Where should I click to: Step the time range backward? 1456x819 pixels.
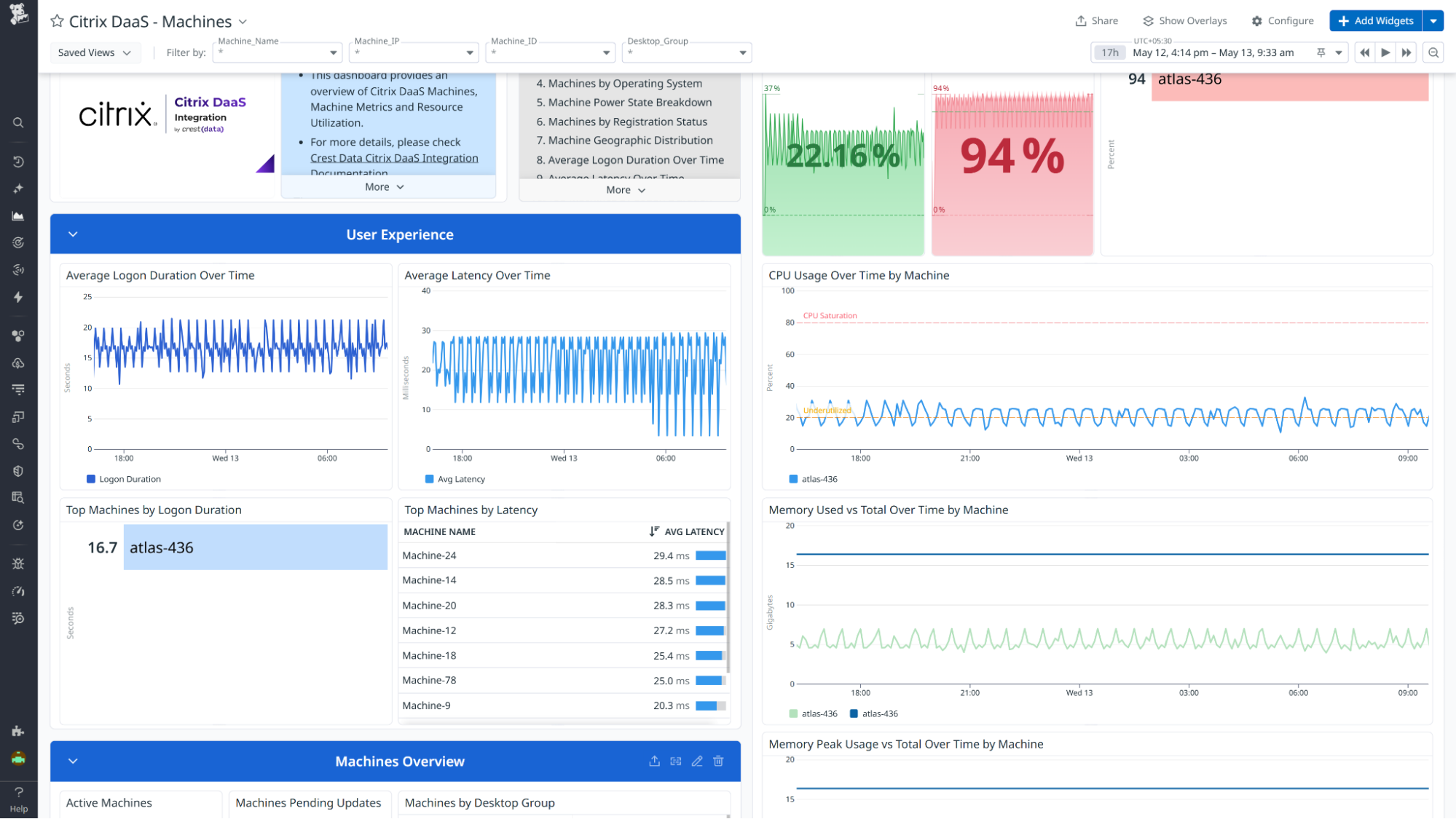tap(1364, 52)
